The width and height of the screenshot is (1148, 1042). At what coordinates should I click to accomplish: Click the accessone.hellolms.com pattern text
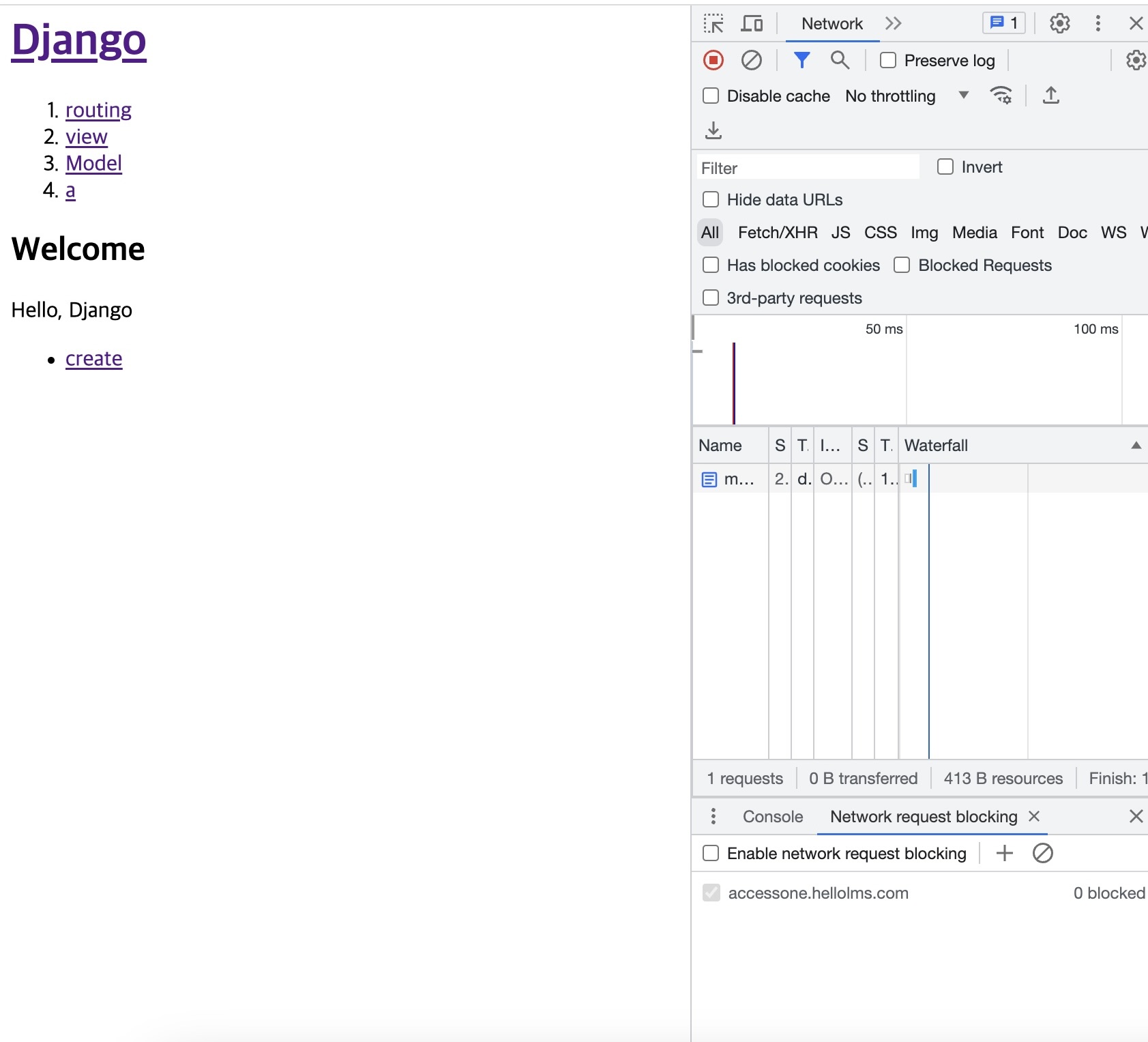pos(818,893)
